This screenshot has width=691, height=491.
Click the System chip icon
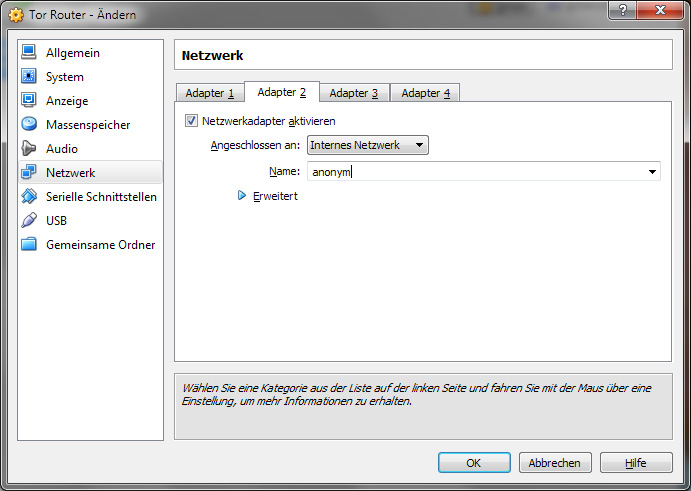click(29, 76)
